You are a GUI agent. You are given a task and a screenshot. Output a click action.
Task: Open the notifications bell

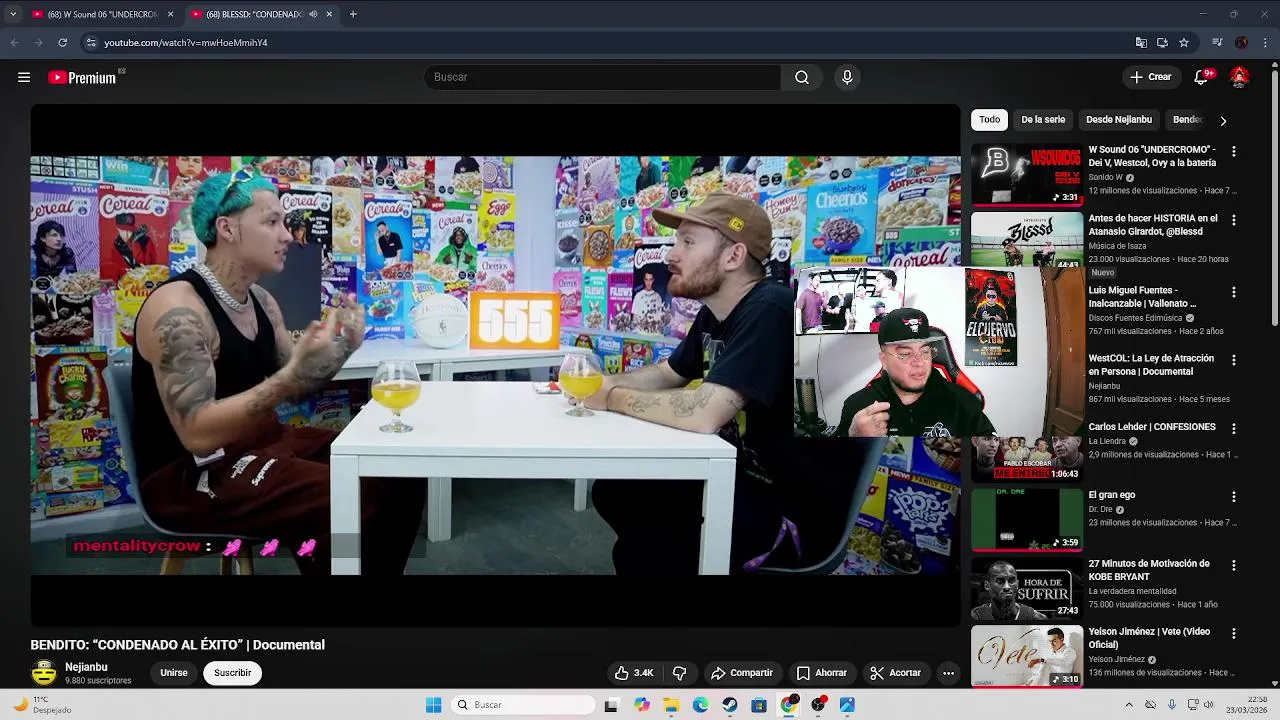(1201, 77)
